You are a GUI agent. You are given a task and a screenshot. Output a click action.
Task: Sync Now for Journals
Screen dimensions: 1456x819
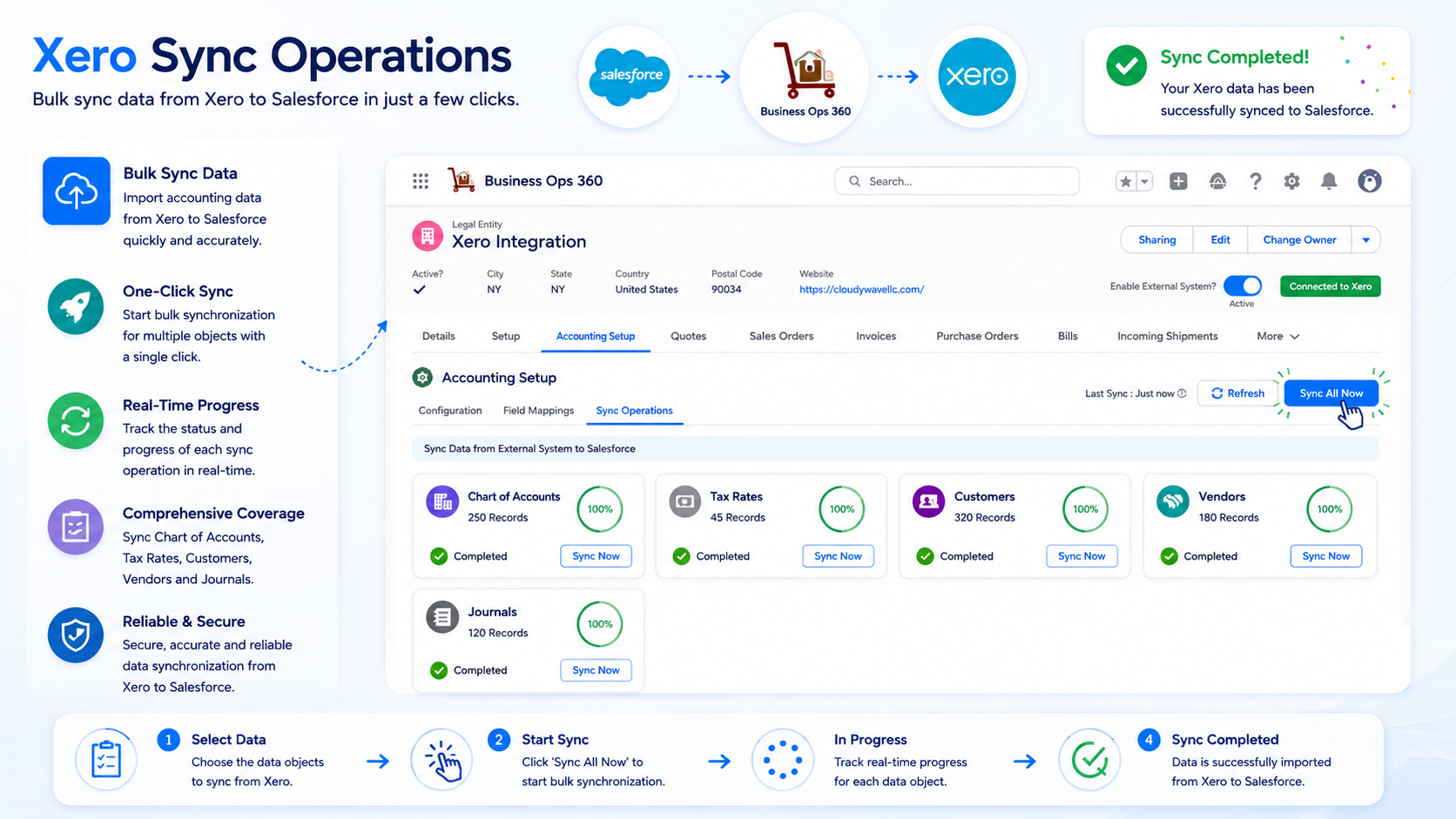[596, 670]
